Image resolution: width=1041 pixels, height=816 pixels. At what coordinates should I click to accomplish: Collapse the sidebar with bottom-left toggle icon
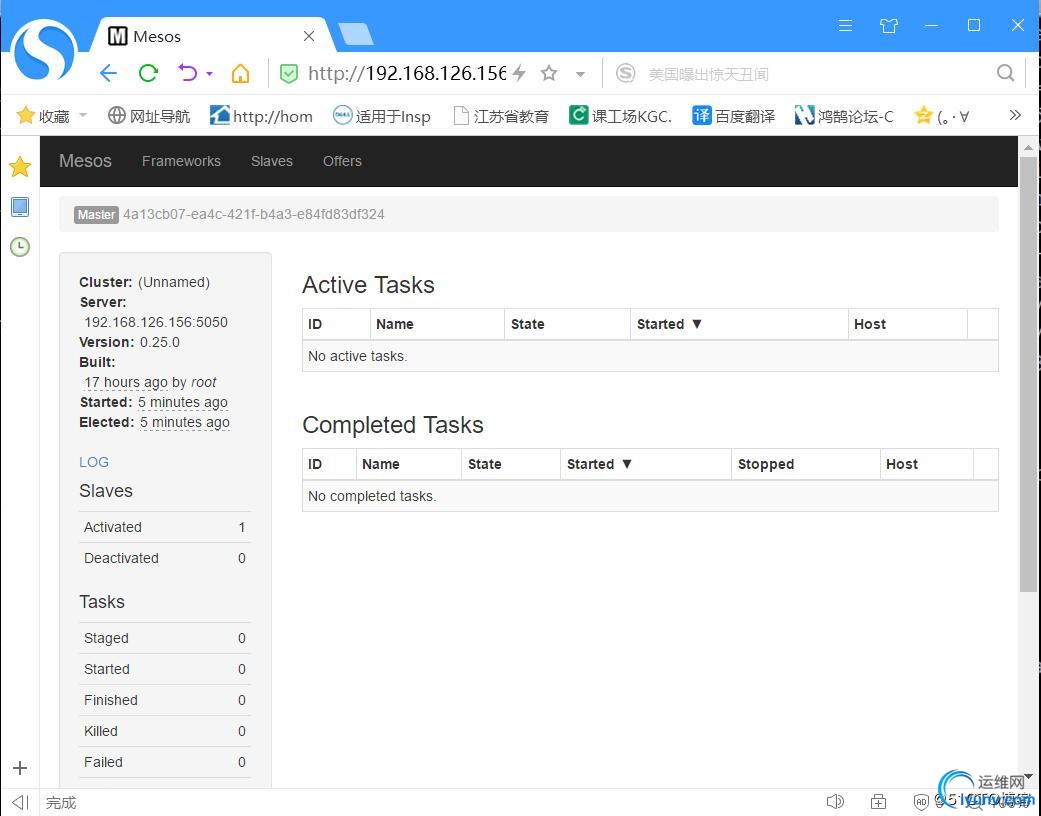click(x=21, y=803)
